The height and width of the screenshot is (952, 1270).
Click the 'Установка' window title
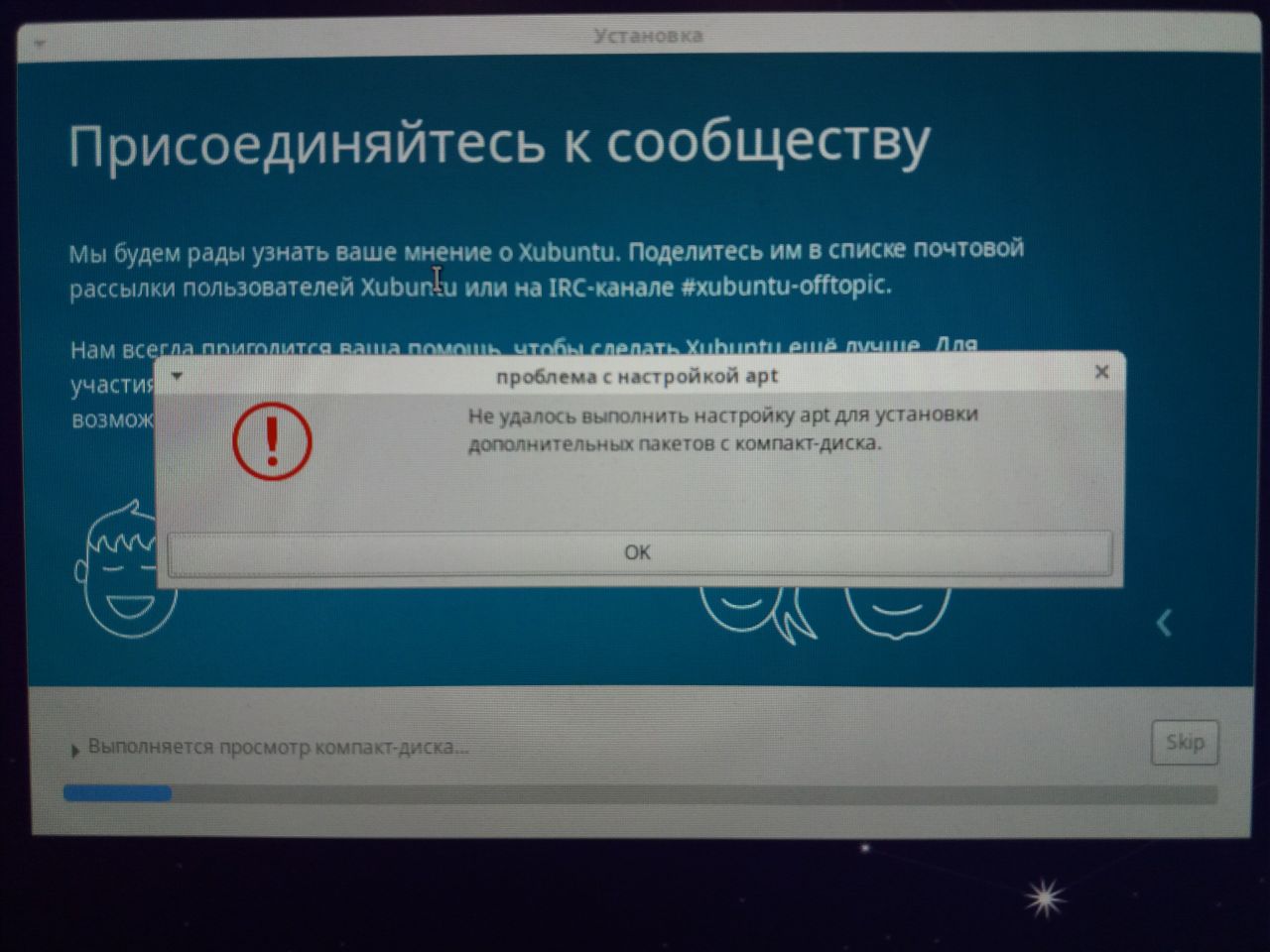click(x=648, y=36)
